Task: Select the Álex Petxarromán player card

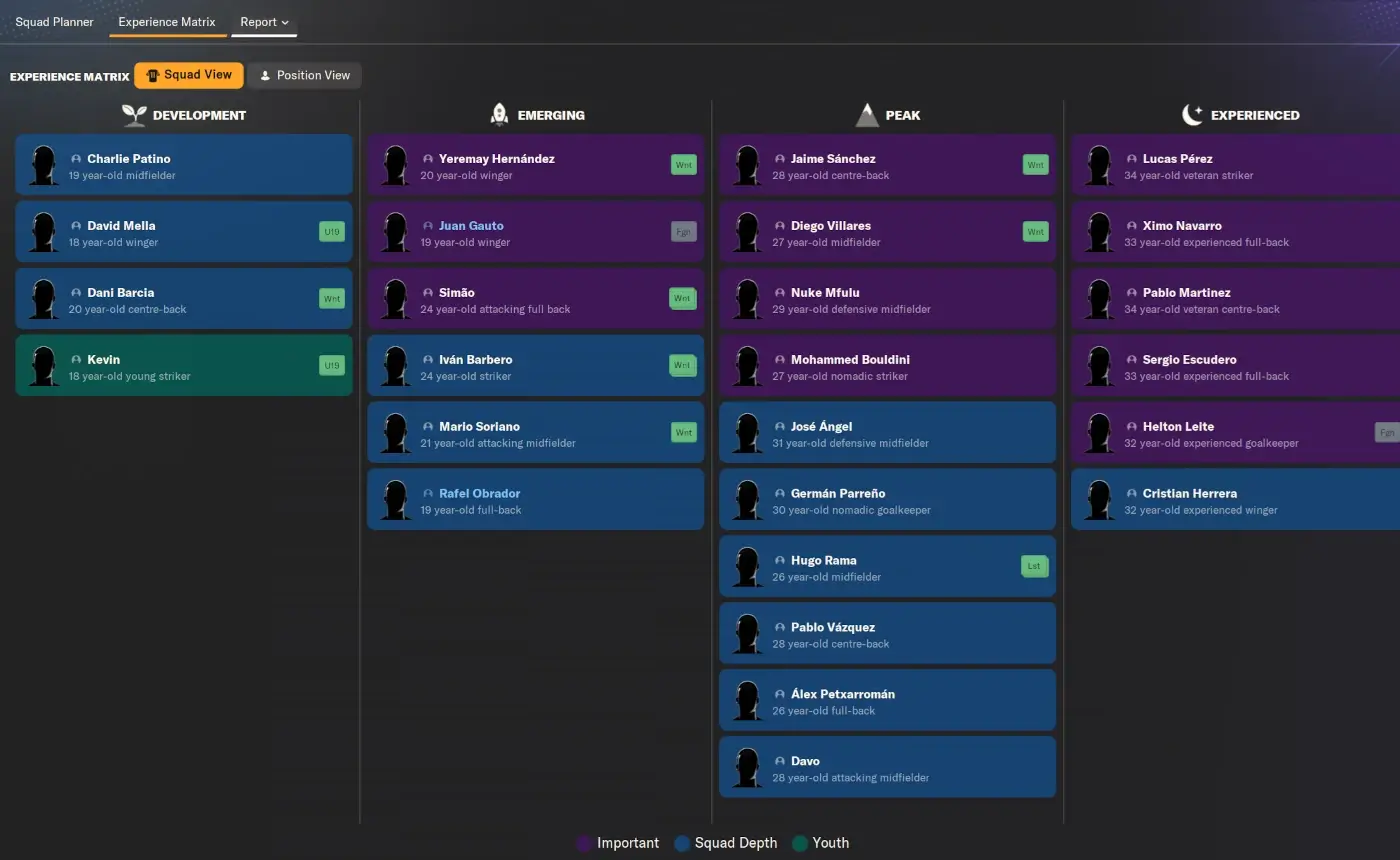Action: tap(887, 700)
